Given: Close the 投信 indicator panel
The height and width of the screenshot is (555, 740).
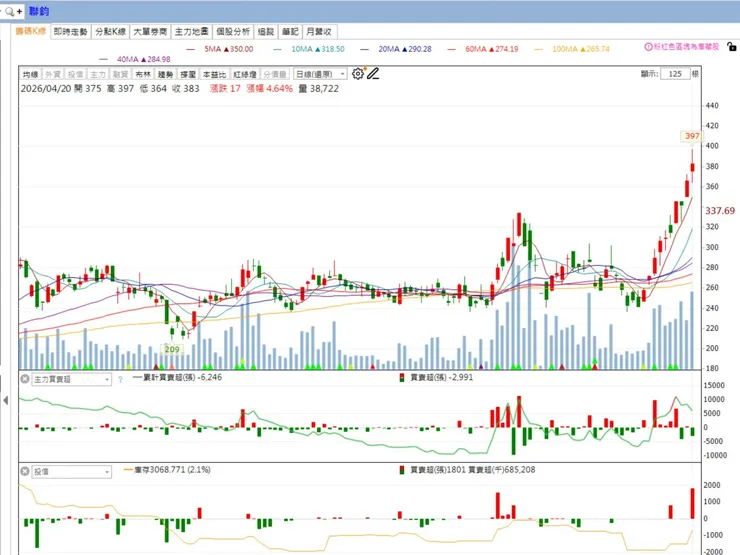Looking at the screenshot, I should tap(25, 471).
